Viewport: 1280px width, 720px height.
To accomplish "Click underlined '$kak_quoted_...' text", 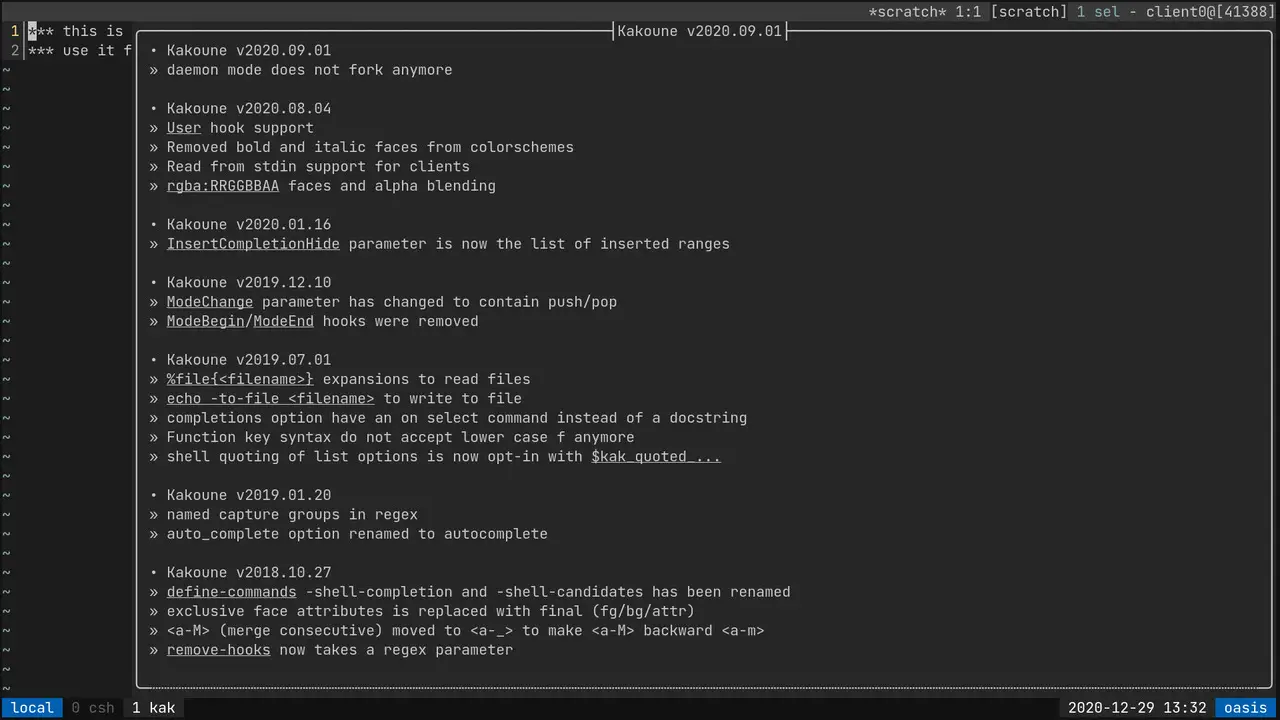I will pos(656,457).
